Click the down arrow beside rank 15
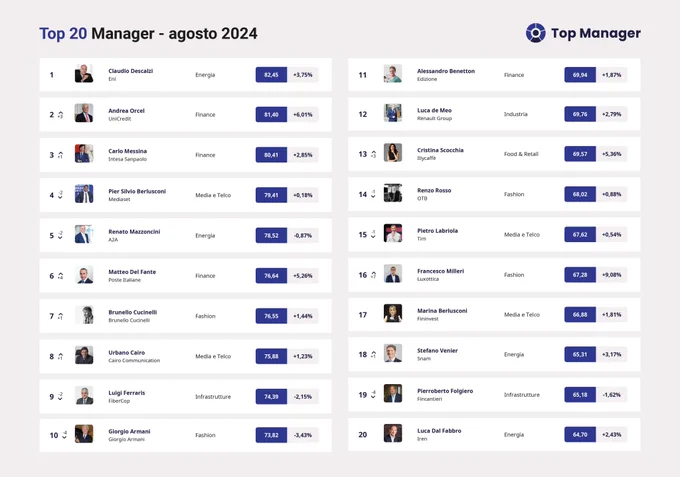Image resolution: width=680 pixels, height=477 pixels. (x=373, y=235)
